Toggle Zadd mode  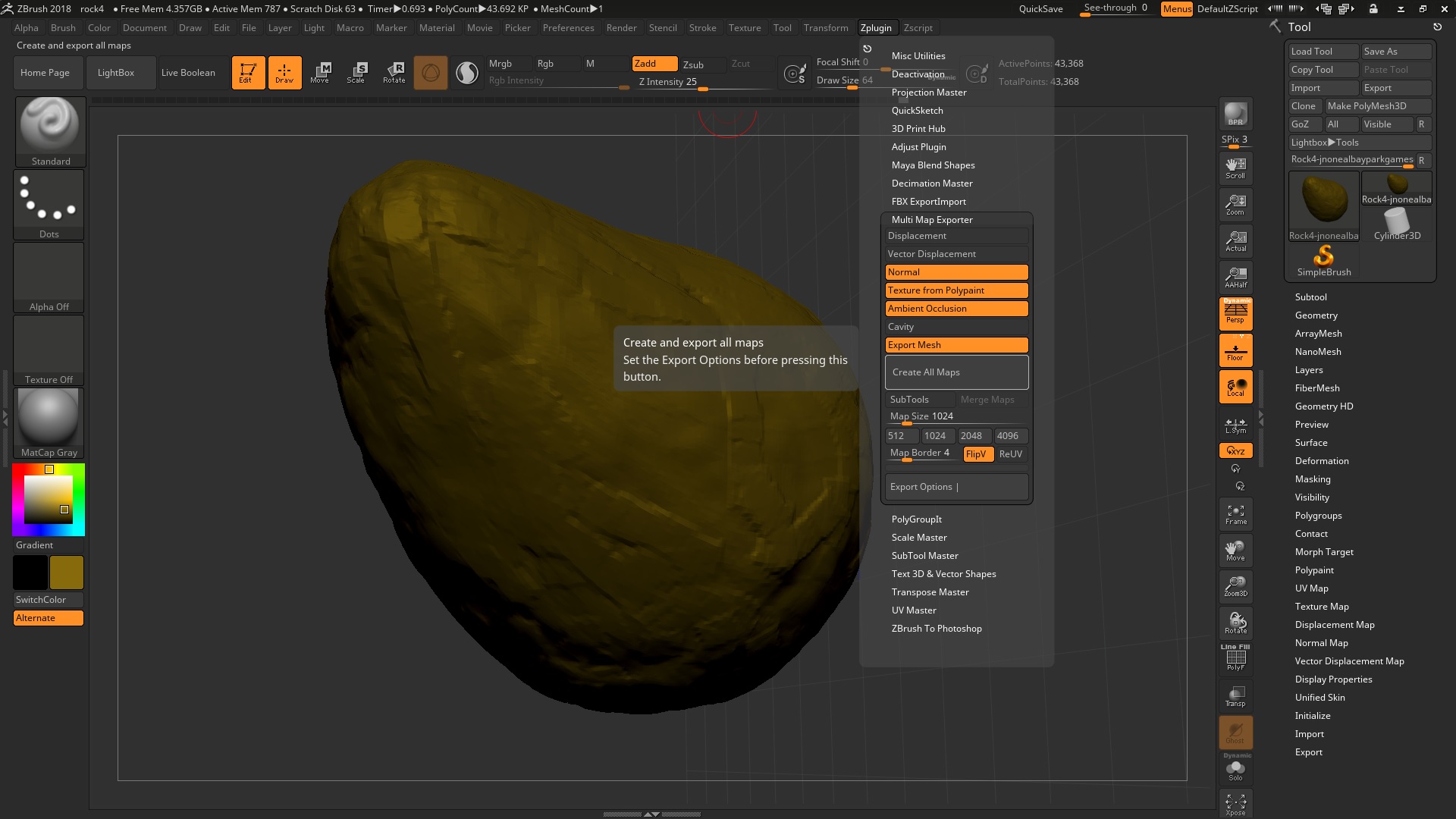[654, 64]
